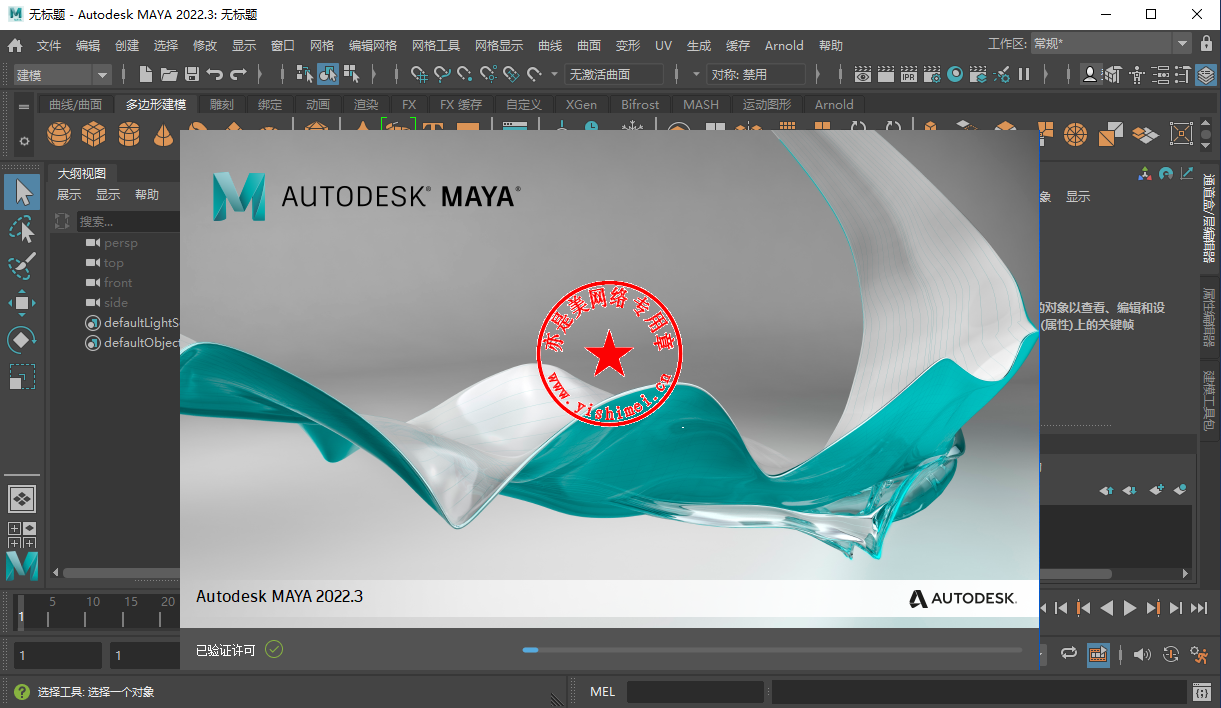Open a scene with the folder icon

[x=169, y=74]
